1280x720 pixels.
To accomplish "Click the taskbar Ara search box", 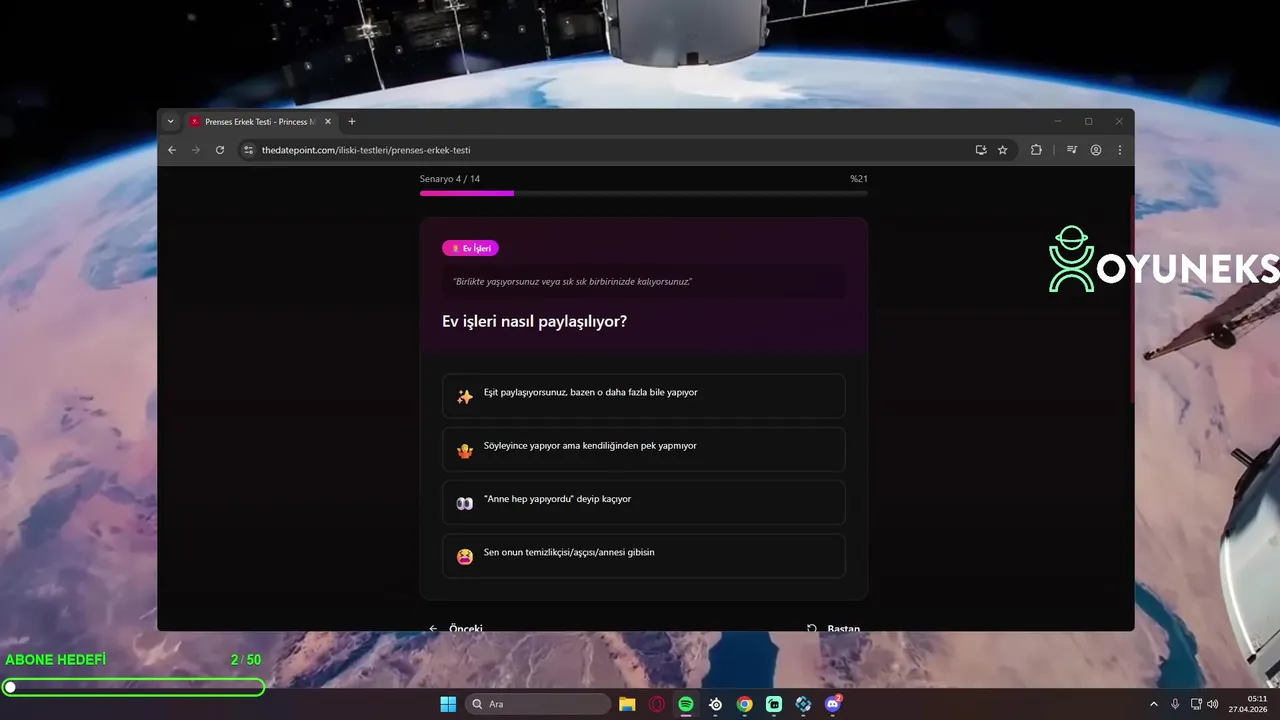I will (x=538, y=704).
